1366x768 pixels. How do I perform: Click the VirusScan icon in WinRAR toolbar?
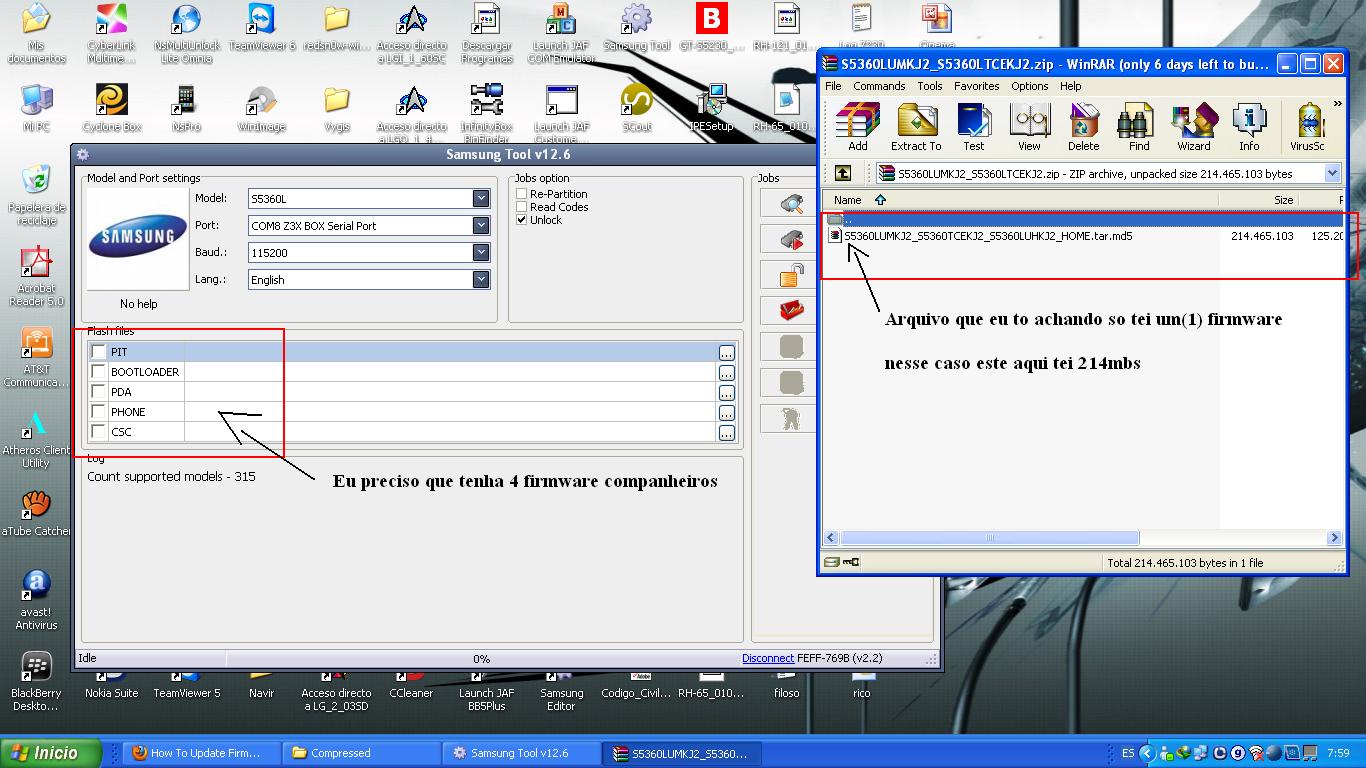point(1308,127)
